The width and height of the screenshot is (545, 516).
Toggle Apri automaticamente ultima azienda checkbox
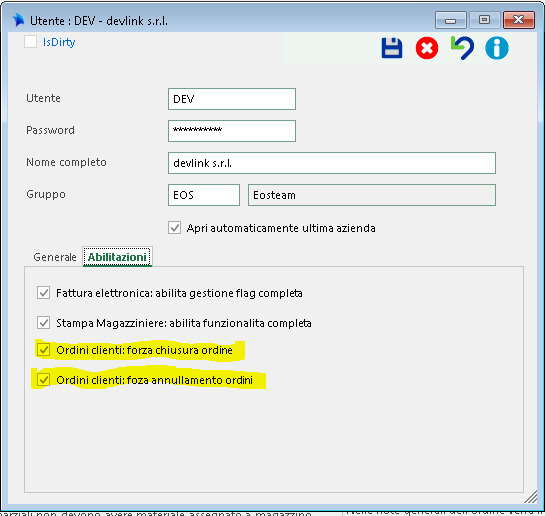[174, 228]
